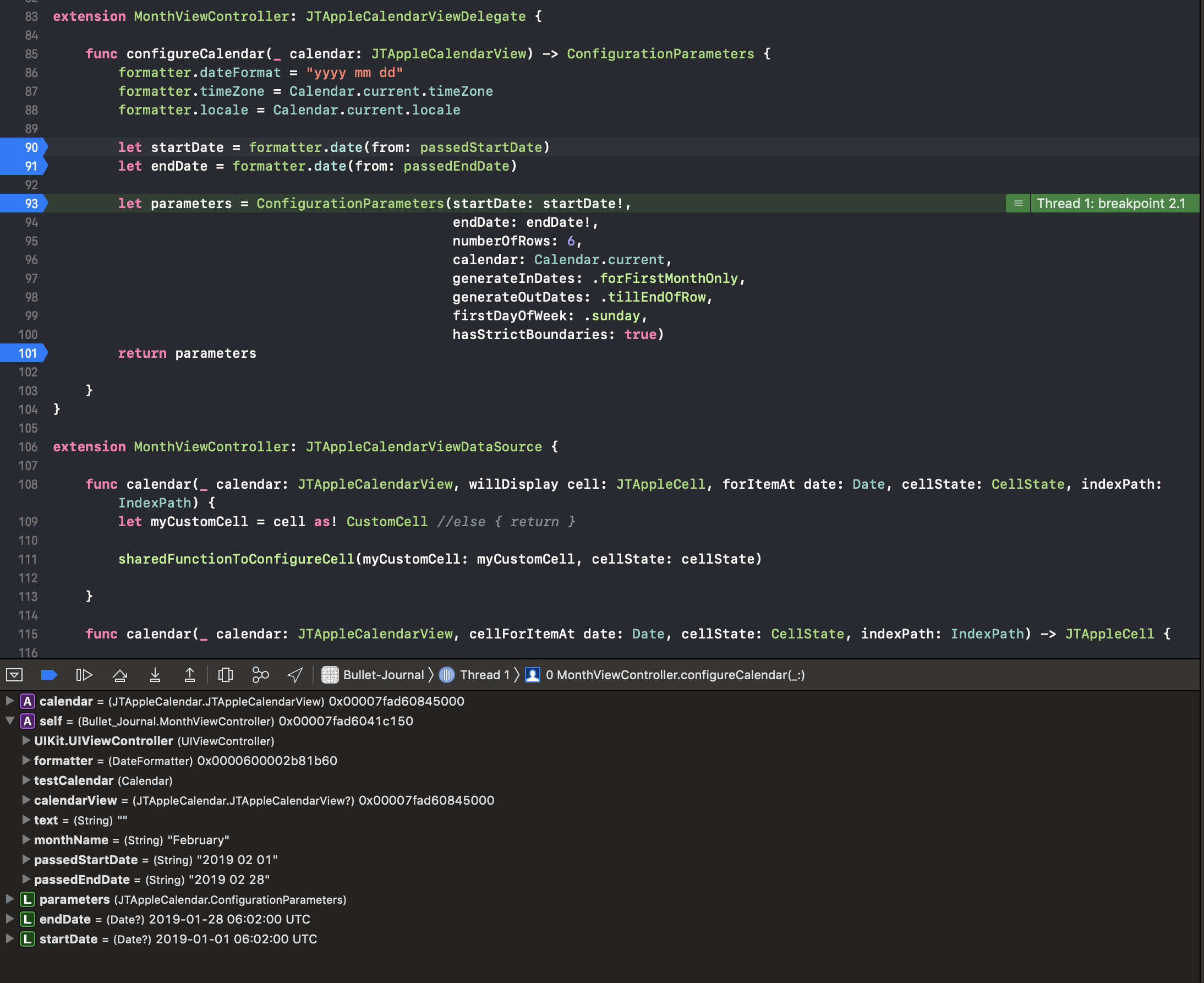Click passedEndDate argument on line 91
1204x983 pixels.
click(456, 166)
